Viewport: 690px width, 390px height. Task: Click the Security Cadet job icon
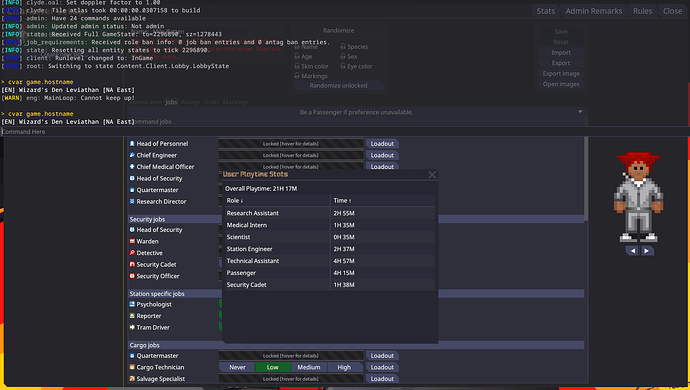tap(132, 264)
